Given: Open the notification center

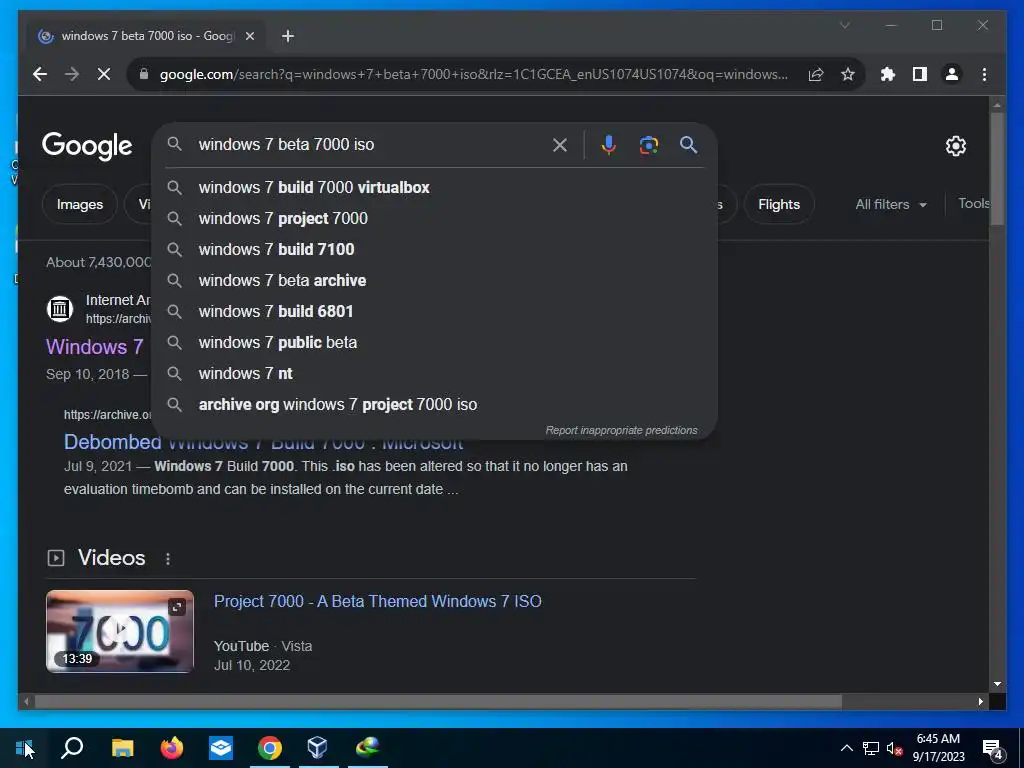Looking at the screenshot, I should [x=993, y=749].
